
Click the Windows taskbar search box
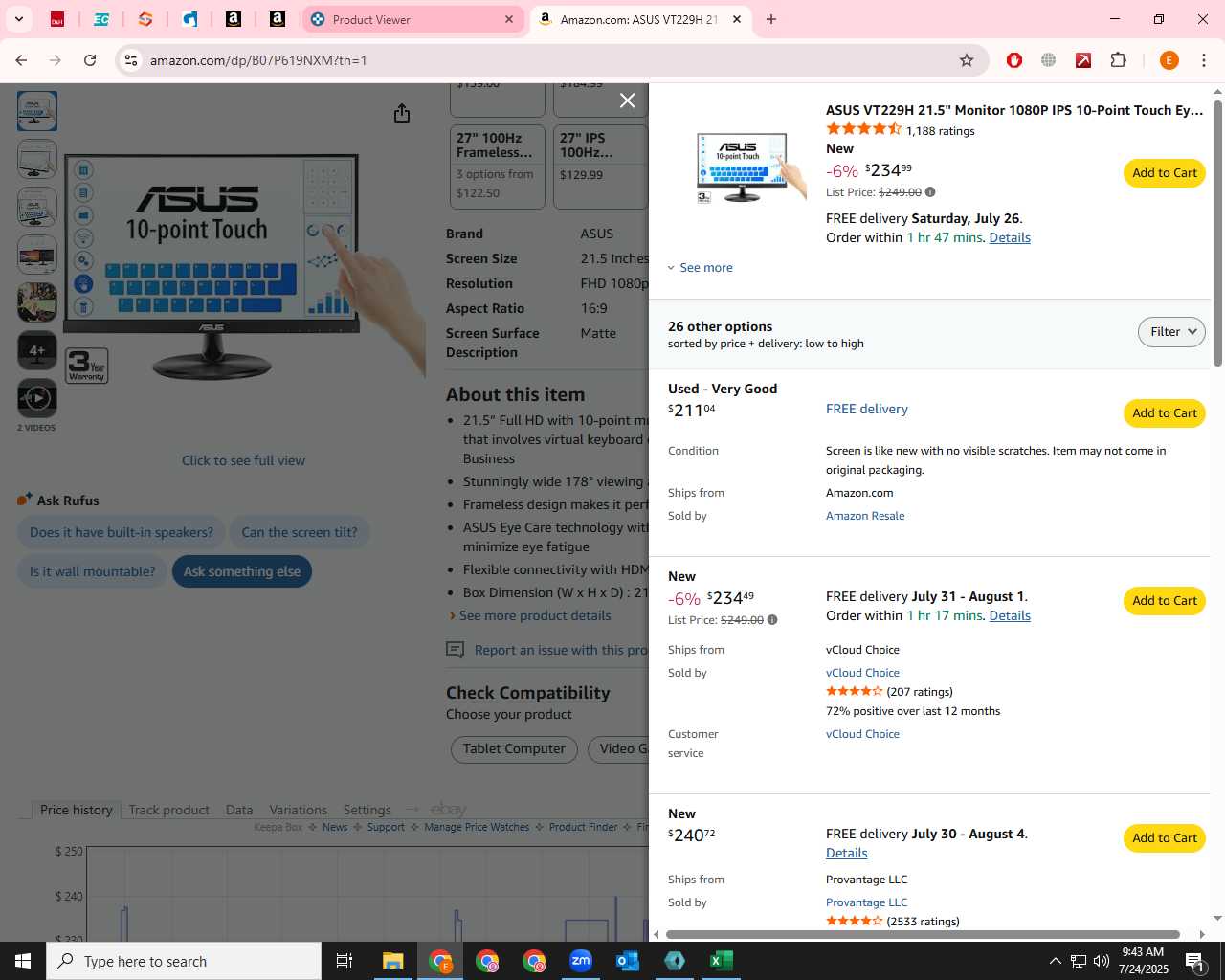184,961
